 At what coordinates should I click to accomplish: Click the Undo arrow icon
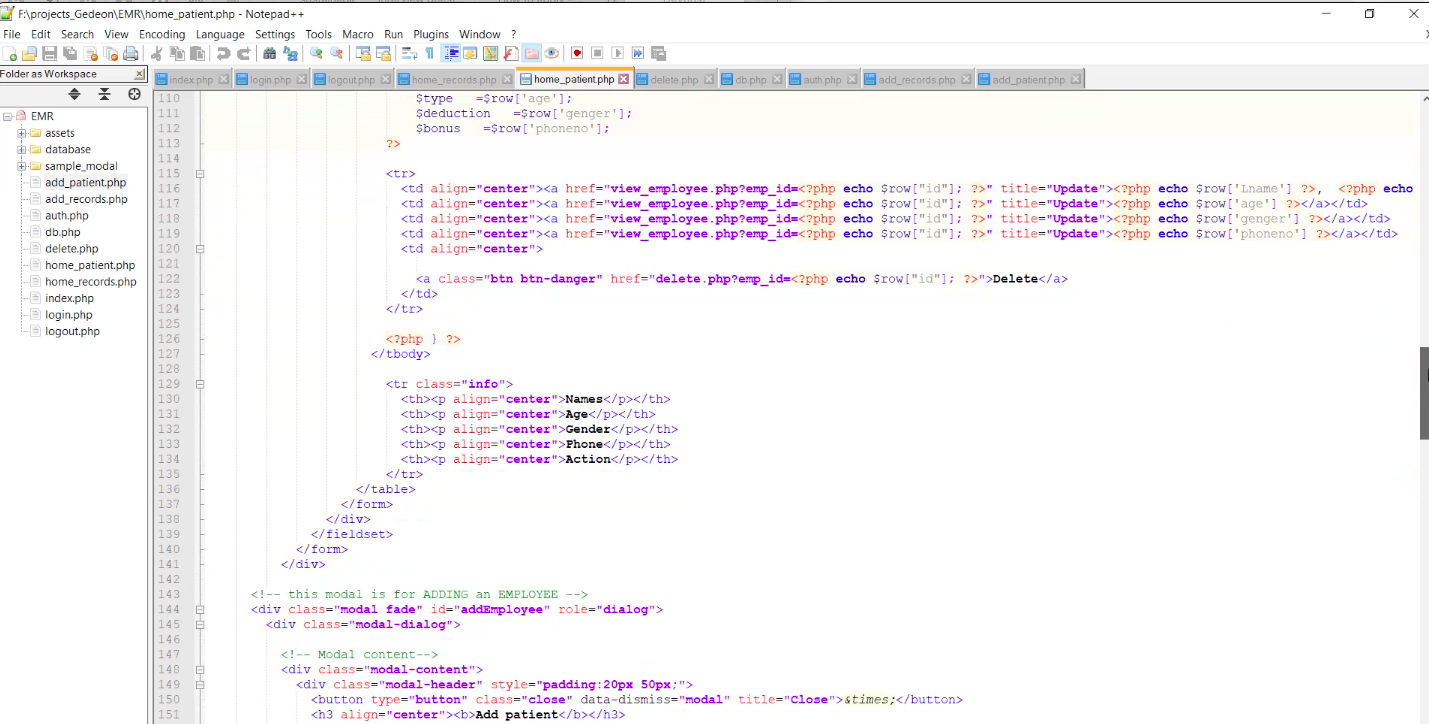click(223, 53)
